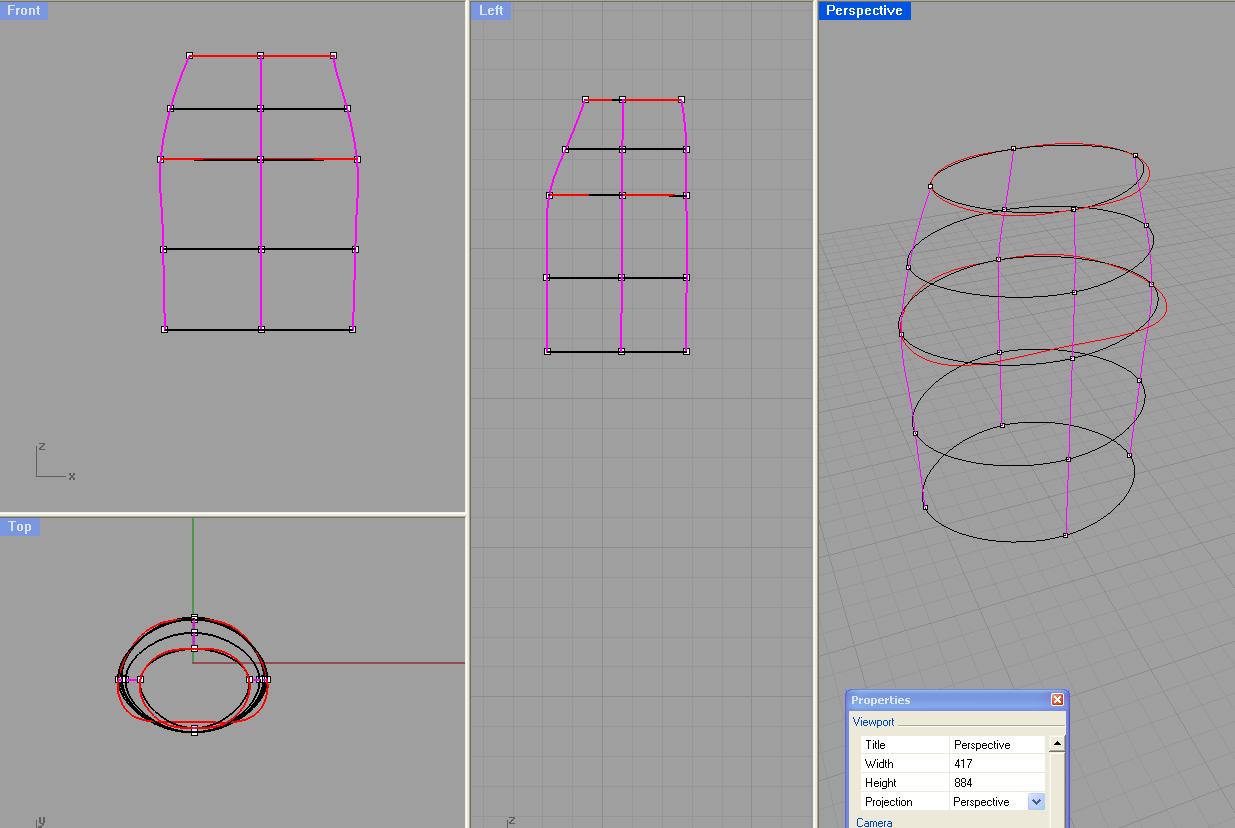
Task: Click the Top viewport title label
Action: point(20,526)
